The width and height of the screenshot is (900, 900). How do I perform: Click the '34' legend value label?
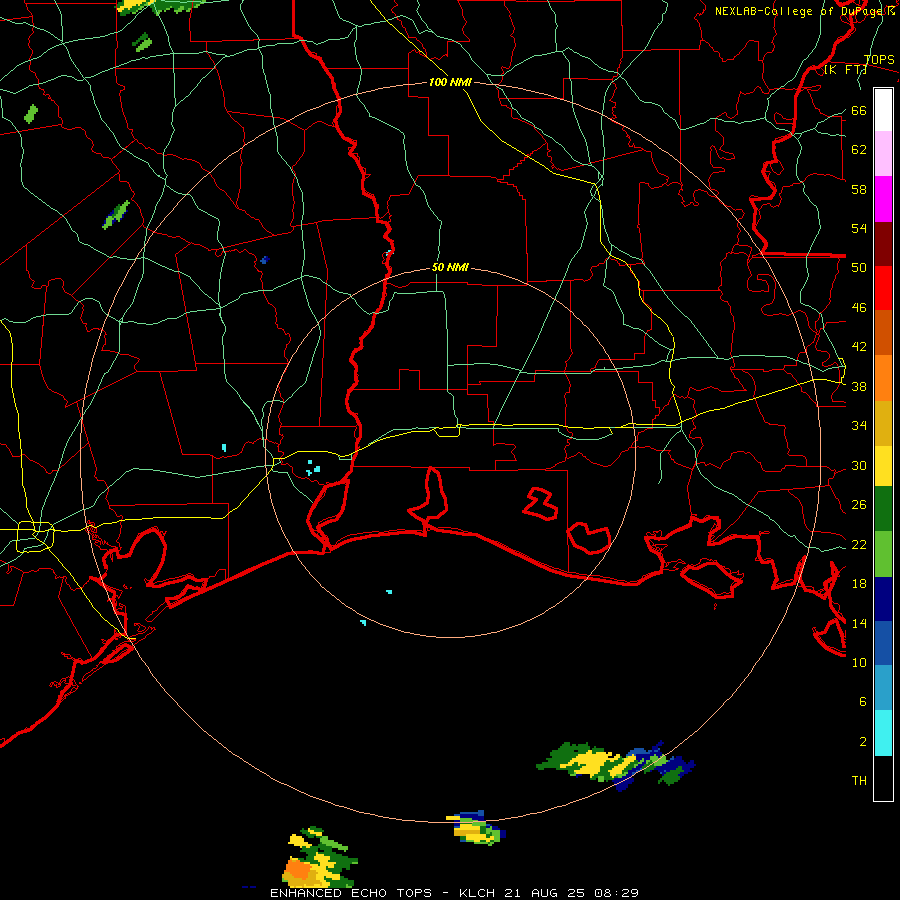click(x=859, y=426)
